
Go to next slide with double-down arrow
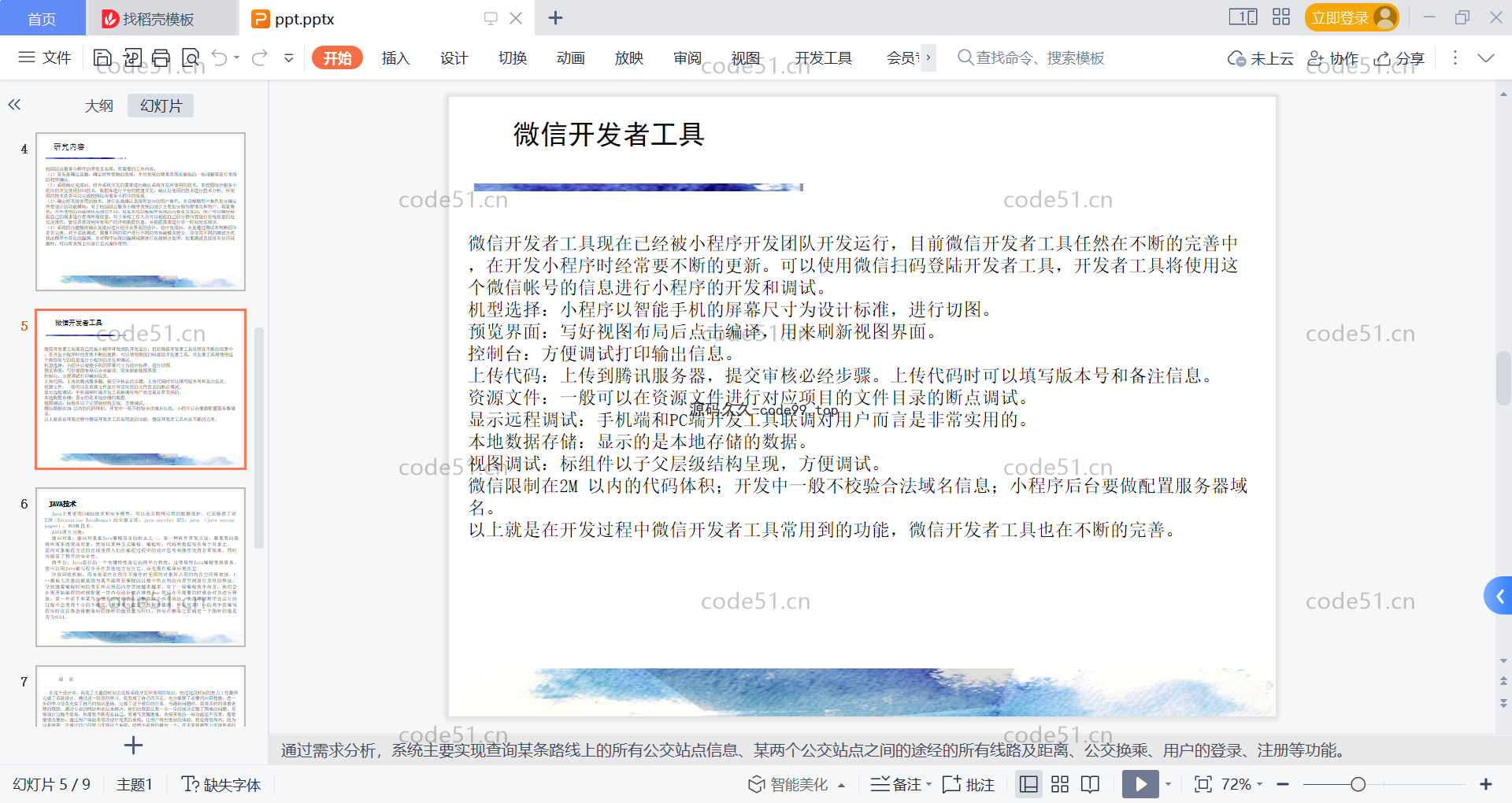point(1503,703)
